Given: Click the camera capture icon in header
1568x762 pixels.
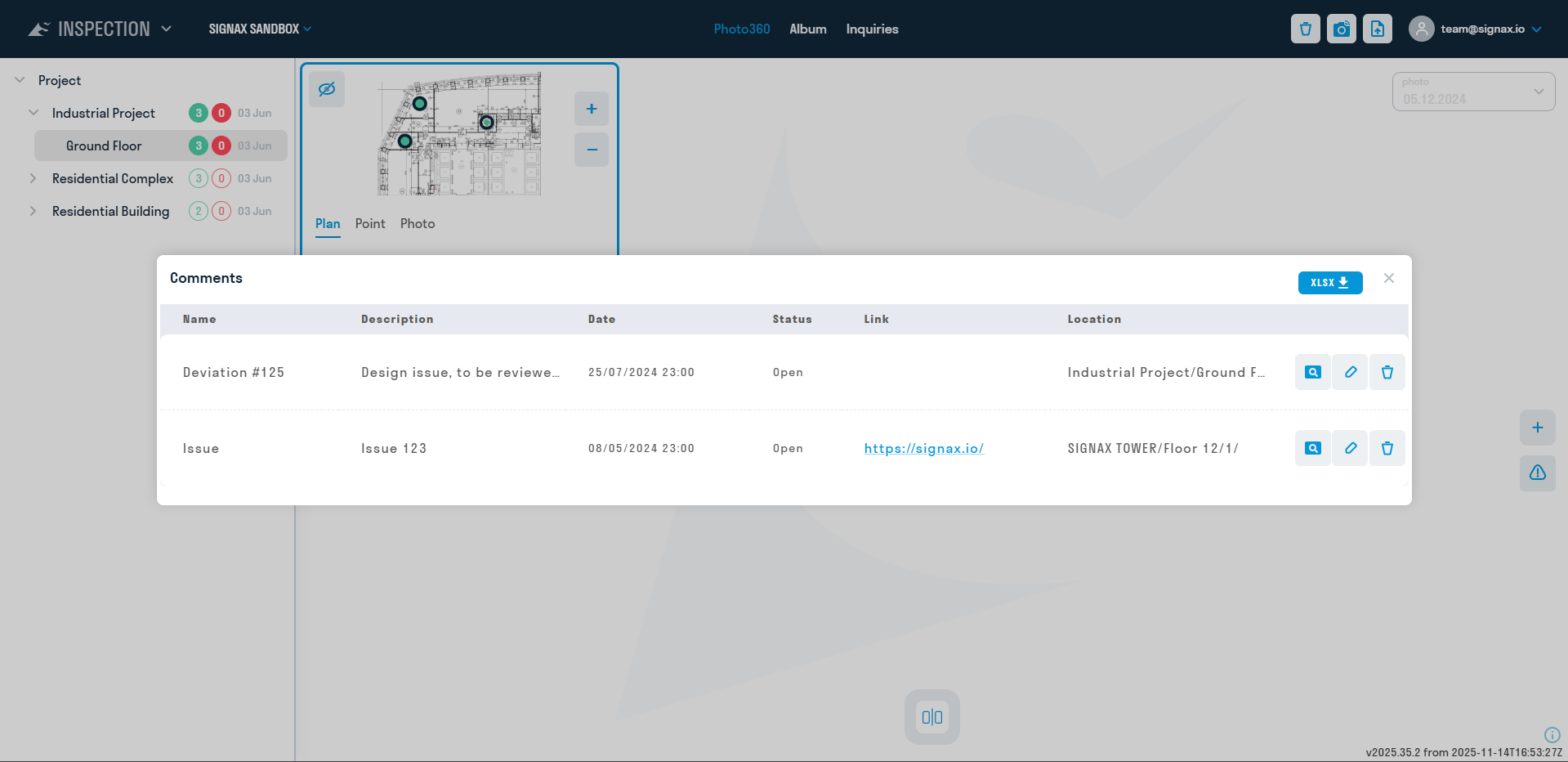Looking at the screenshot, I should tap(1341, 29).
